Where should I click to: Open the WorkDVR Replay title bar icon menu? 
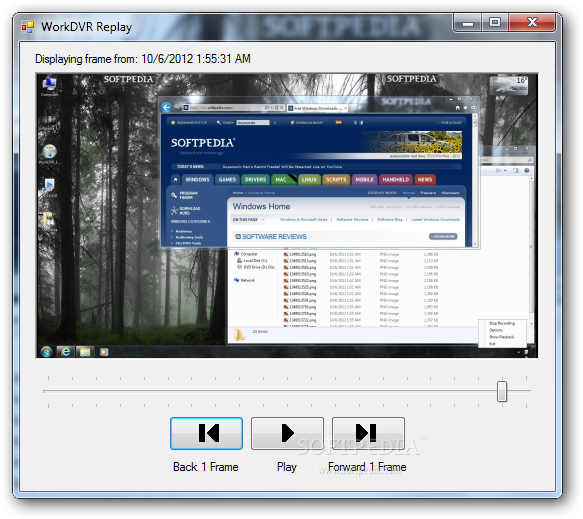pyautogui.click(x=28, y=27)
